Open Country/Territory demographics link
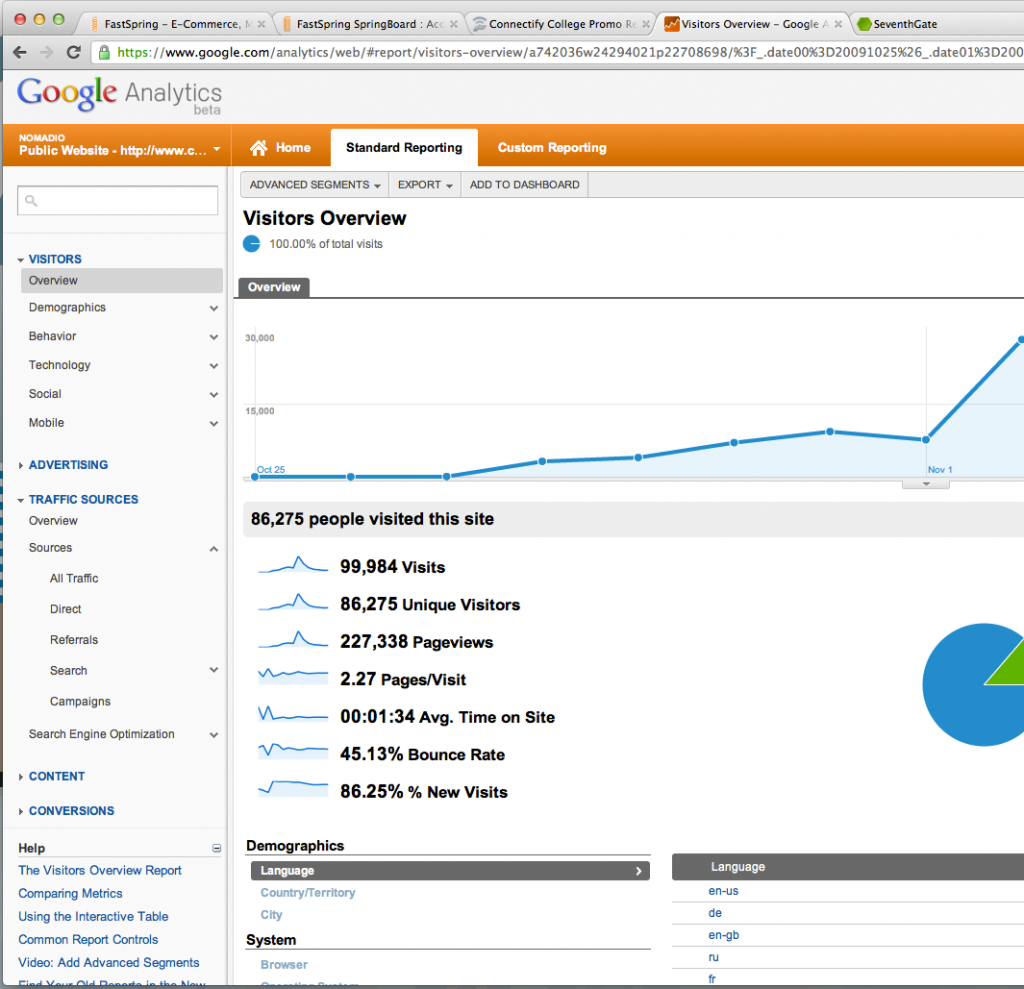This screenshot has width=1024, height=989. coord(308,893)
